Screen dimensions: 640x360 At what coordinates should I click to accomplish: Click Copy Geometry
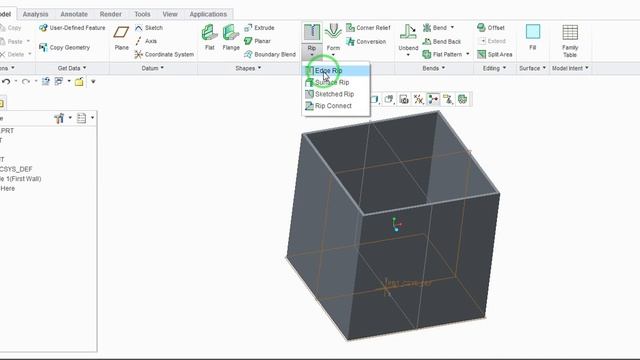tap(64, 47)
